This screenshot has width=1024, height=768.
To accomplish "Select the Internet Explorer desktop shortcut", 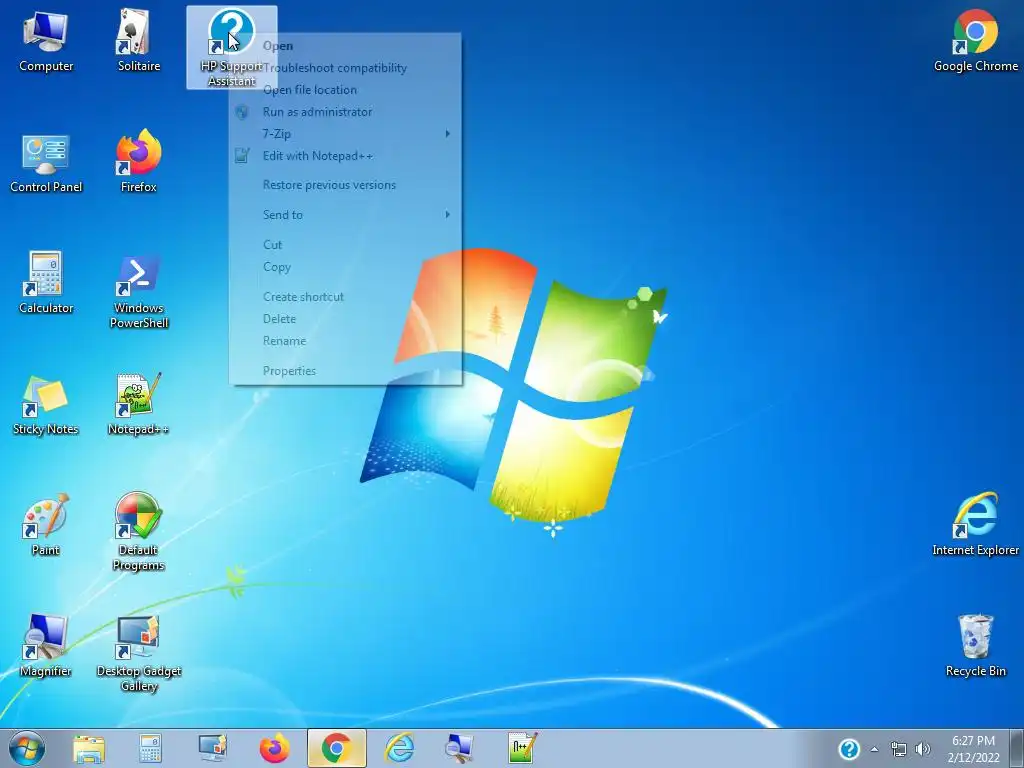I will [976, 524].
